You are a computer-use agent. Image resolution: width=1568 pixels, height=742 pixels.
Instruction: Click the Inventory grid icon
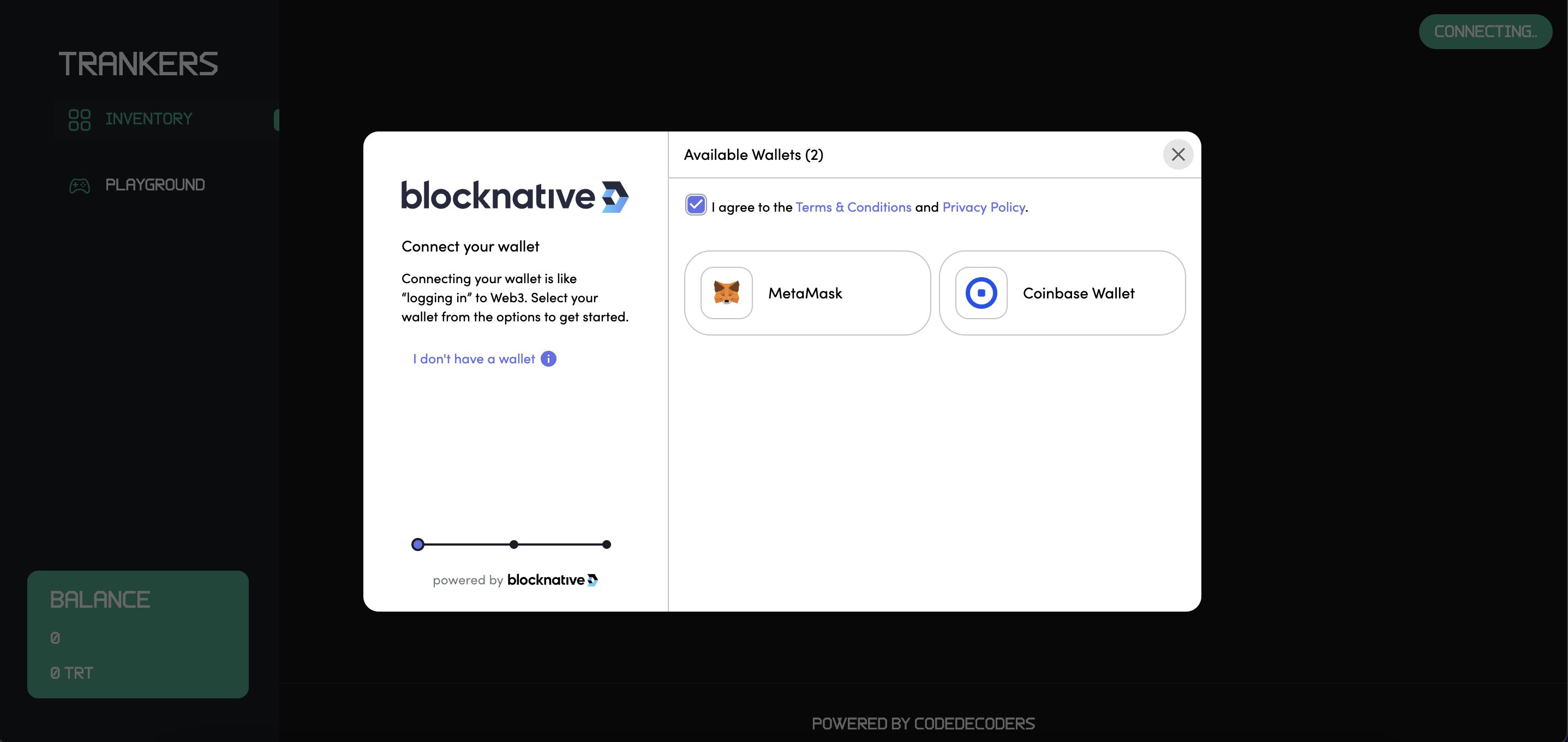(79, 119)
